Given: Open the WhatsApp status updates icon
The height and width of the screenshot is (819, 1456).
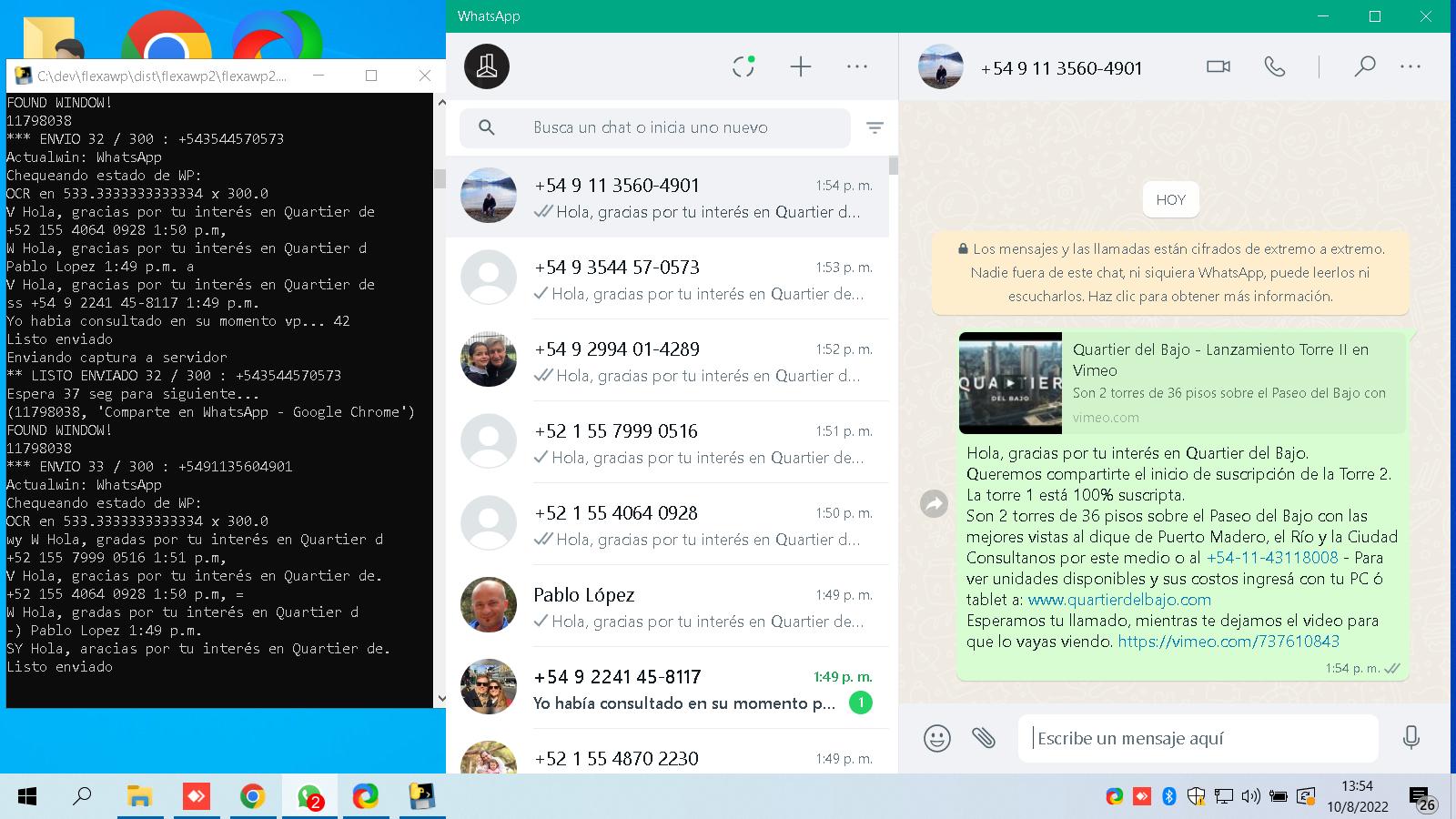Looking at the screenshot, I should (743, 66).
